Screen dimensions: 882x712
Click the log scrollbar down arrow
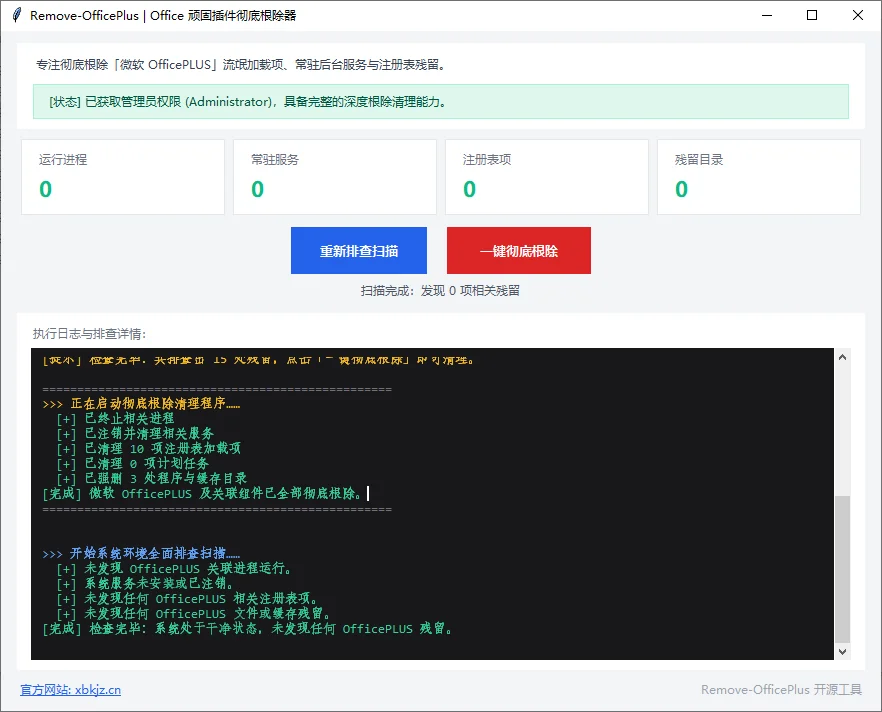[842, 652]
